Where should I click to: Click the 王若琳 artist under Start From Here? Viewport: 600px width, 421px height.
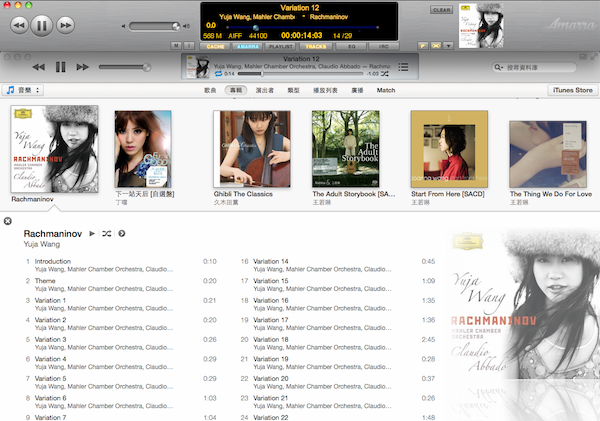(x=420, y=202)
